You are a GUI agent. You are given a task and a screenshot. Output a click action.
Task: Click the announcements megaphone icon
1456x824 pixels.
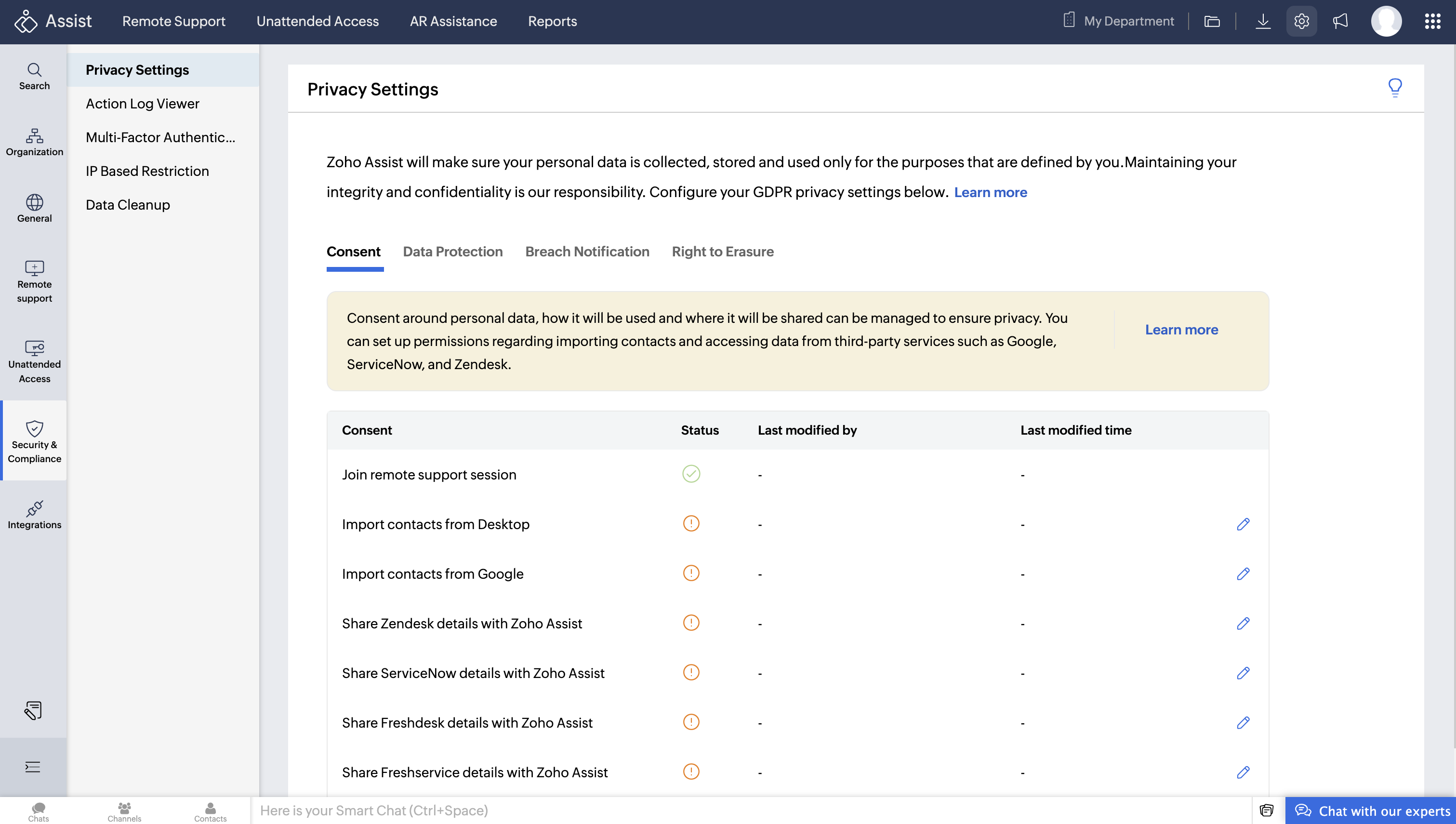coord(1340,22)
